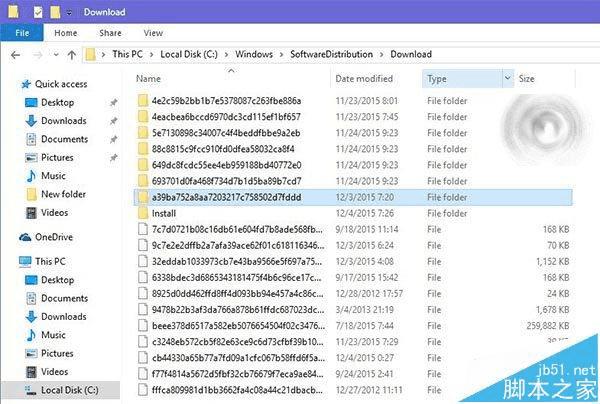Click pin icon beside Pictures
The height and width of the screenshot is (404, 600).
click(x=113, y=158)
